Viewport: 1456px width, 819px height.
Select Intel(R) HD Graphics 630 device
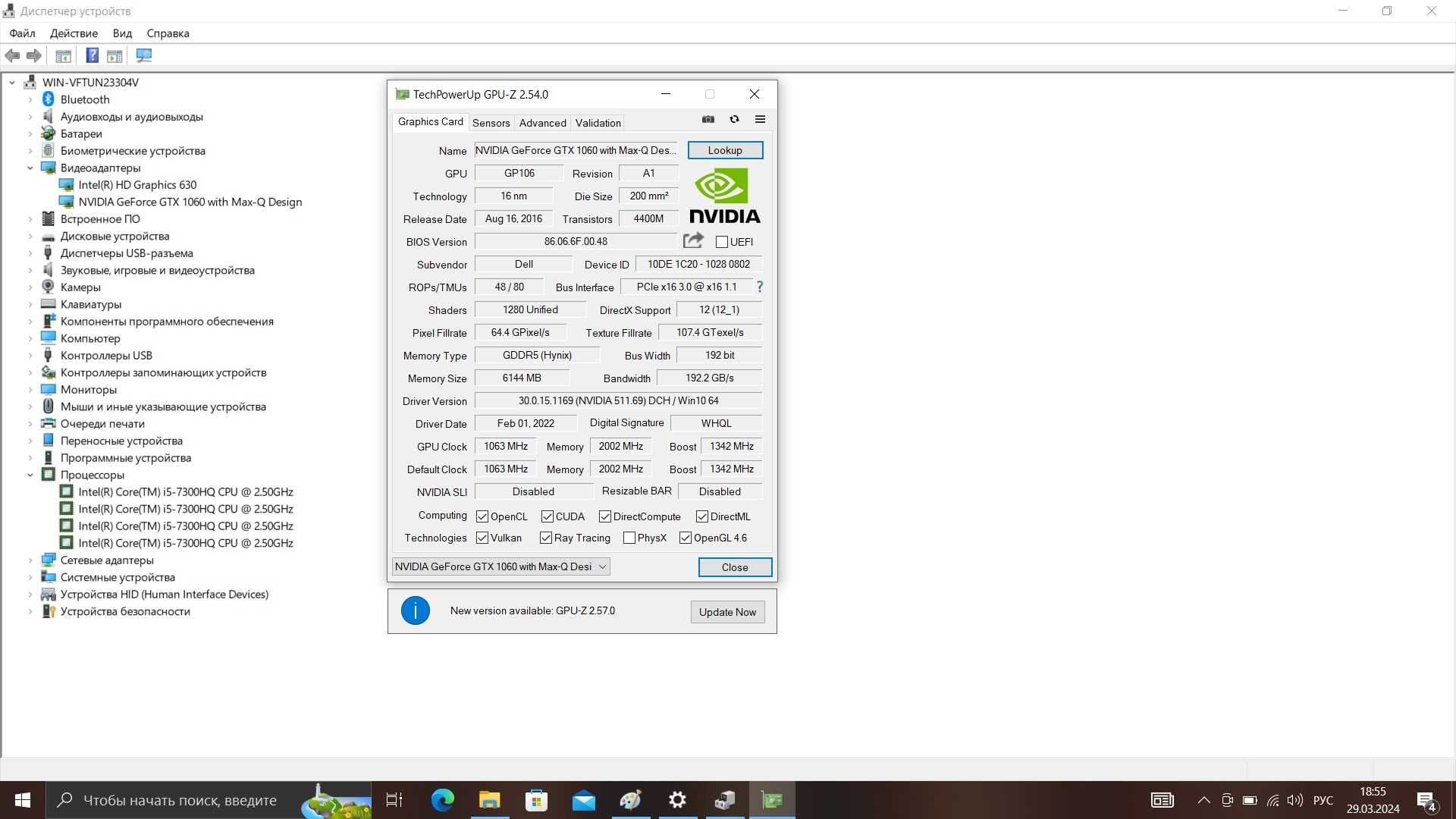pyautogui.click(x=137, y=185)
